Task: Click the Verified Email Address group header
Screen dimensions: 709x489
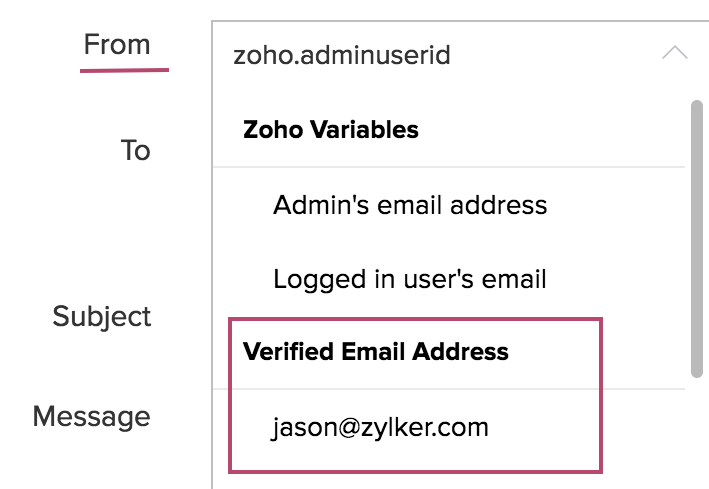Action: click(x=376, y=352)
